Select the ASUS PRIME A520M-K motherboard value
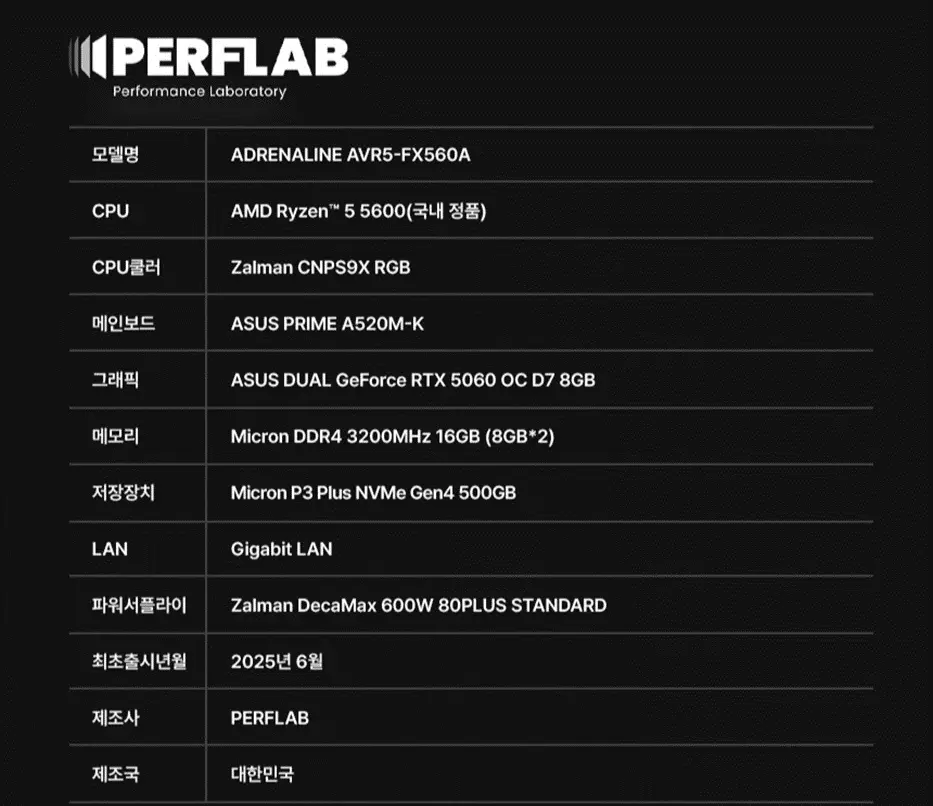 pyautogui.click(x=327, y=324)
